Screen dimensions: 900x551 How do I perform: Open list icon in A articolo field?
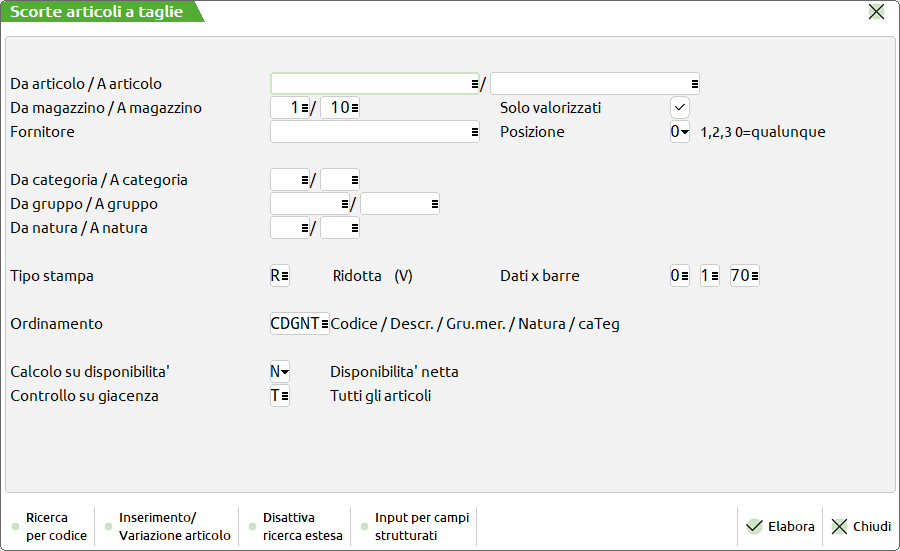(694, 84)
